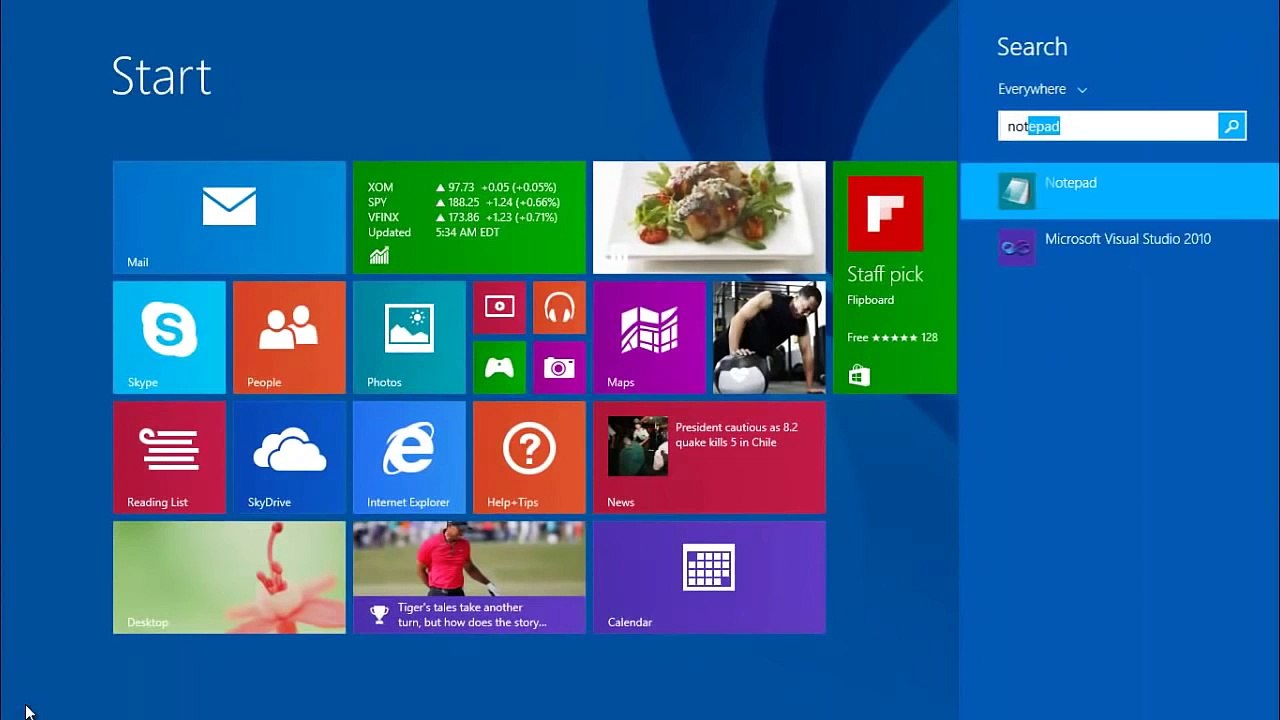The width and height of the screenshot is (1280, 720).
Task: Click the "Free ★★★★★ 128" rating text
Action: pos(892,337)
